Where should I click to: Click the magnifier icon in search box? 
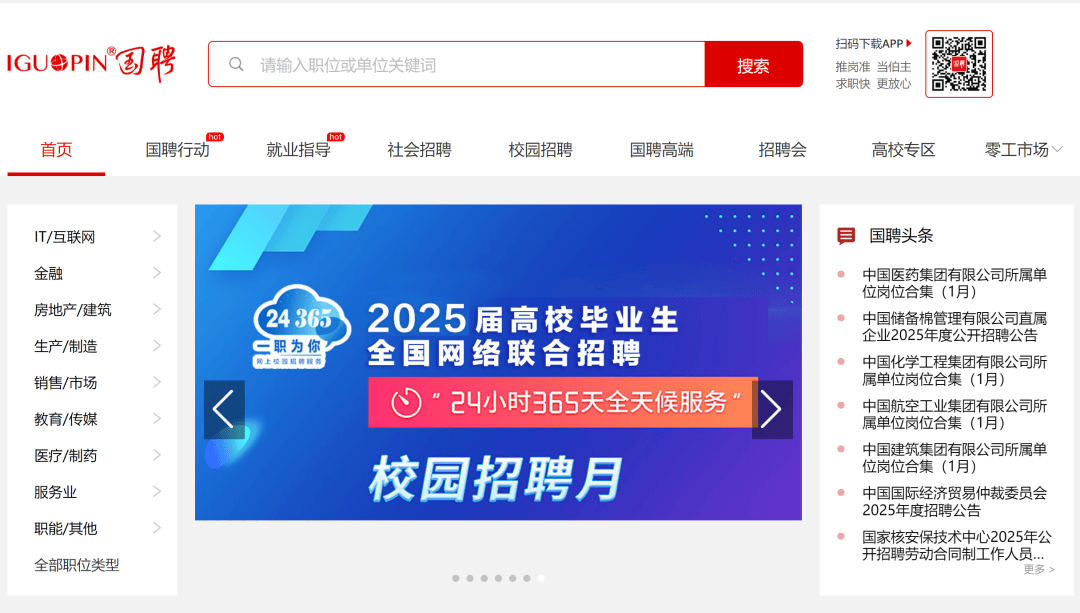tap(236, 65)
